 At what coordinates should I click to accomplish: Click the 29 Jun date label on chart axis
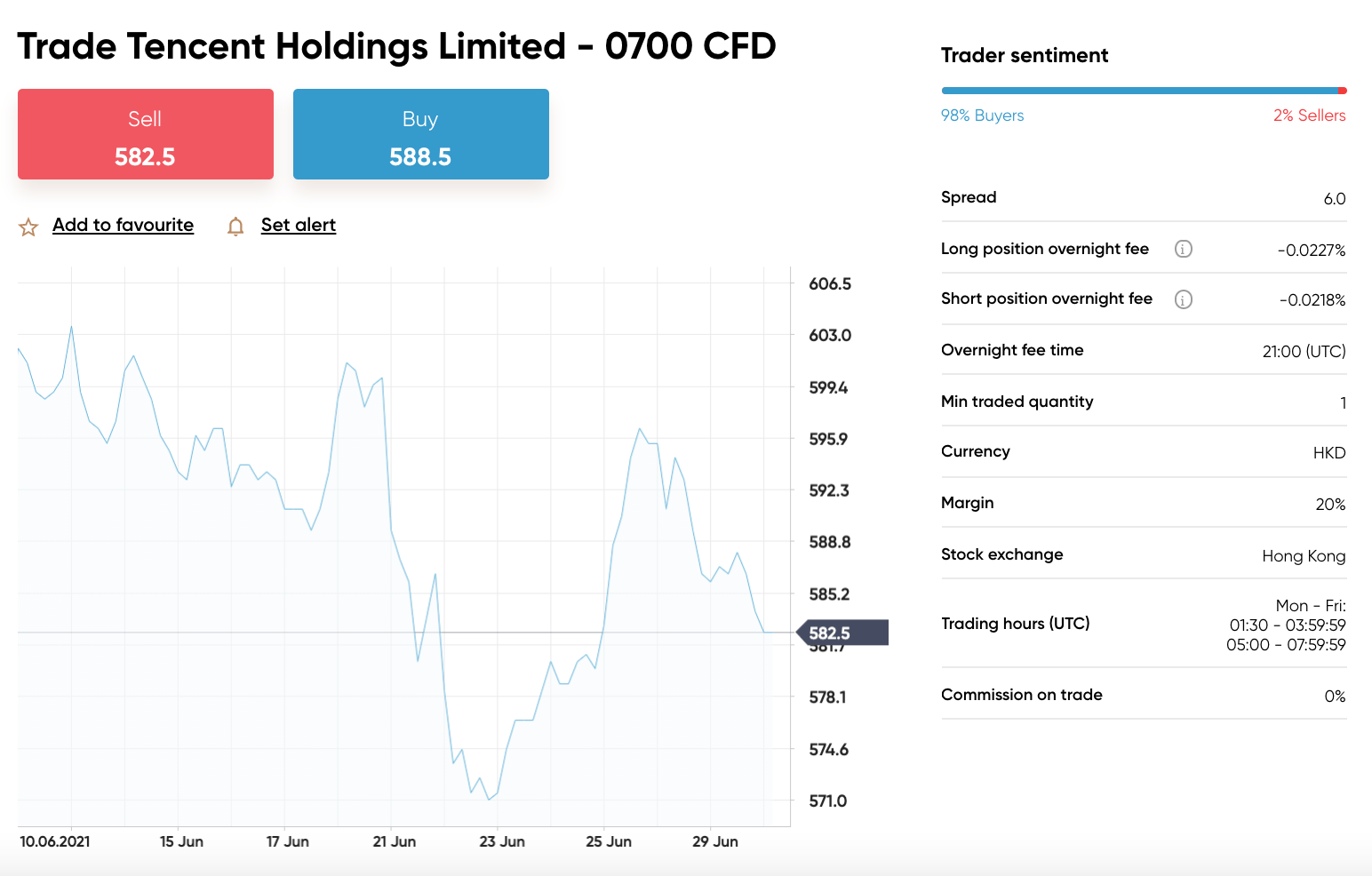coord(715,841)
